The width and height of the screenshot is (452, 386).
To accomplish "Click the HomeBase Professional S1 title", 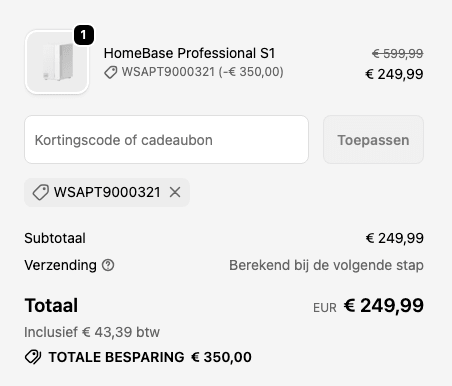I will click(189, 53).
